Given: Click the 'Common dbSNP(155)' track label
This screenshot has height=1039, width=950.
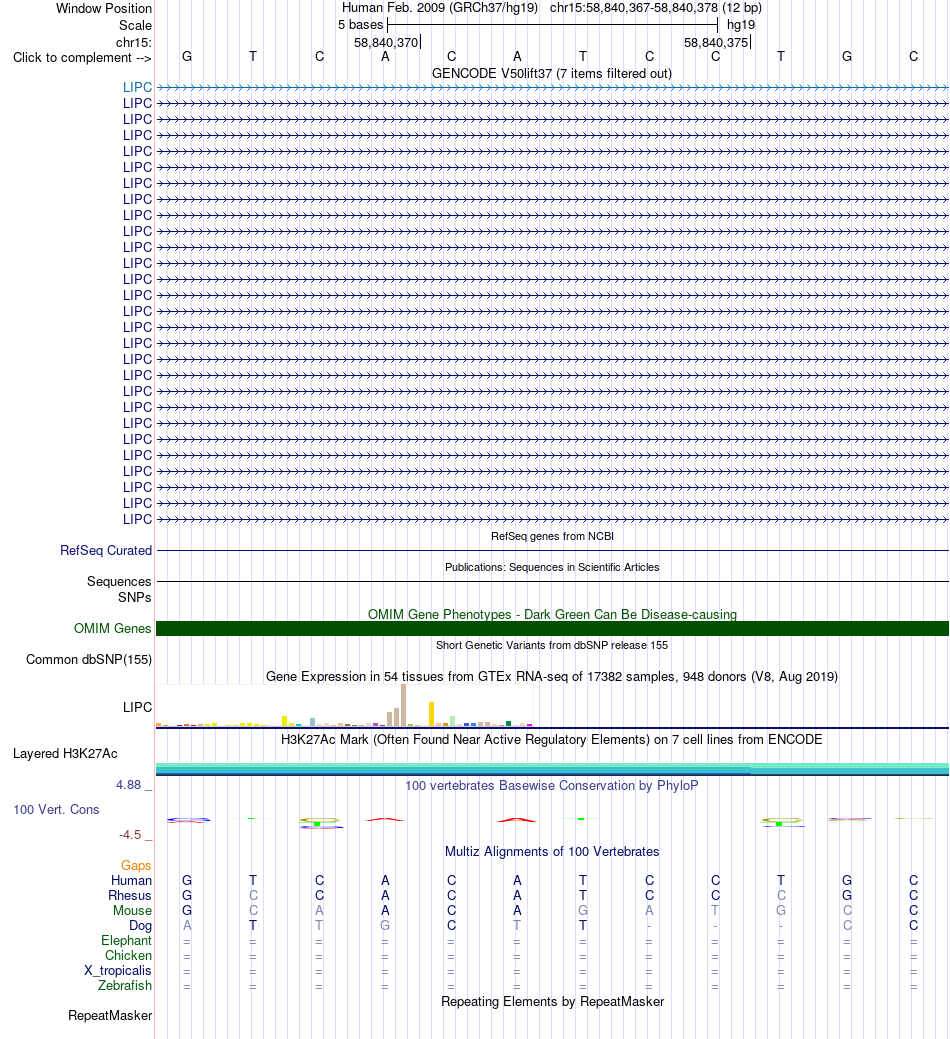Looking at the screenshot, I should pyautogui.click(x=89, y=659).
